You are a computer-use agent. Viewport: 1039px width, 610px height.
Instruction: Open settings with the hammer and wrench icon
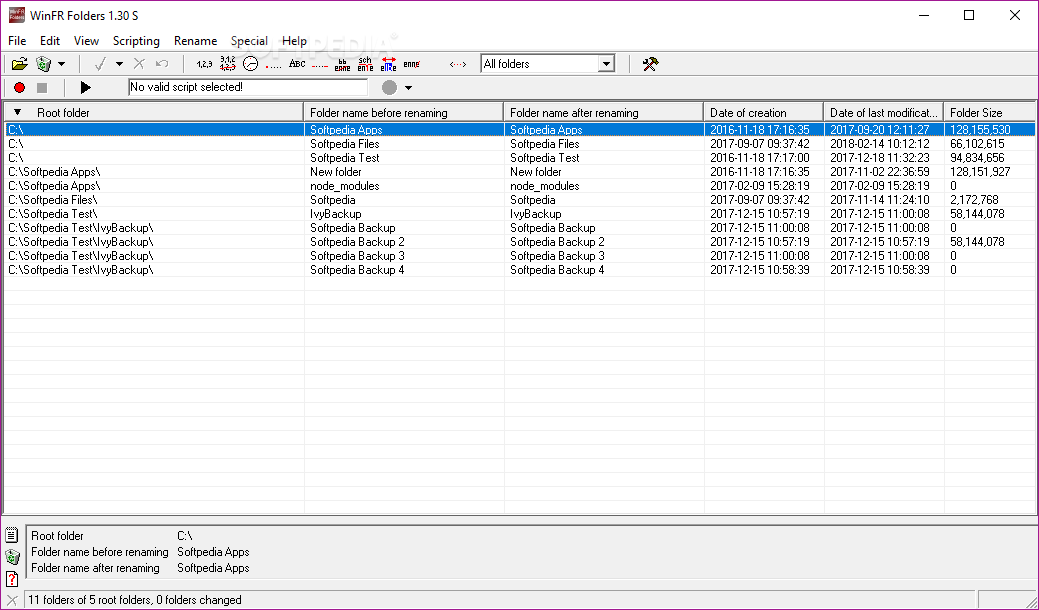(x=651, y=64)
